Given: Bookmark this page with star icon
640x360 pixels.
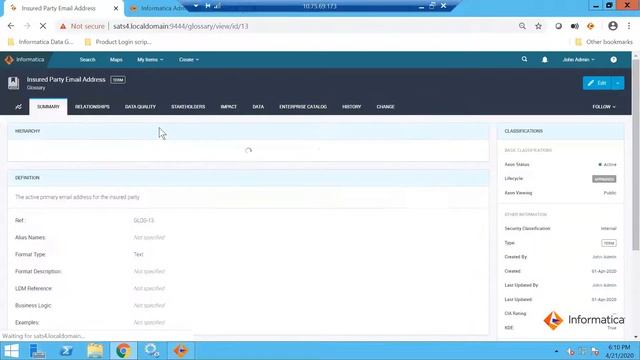Looking at the screenshot, I should click(538, 26).
